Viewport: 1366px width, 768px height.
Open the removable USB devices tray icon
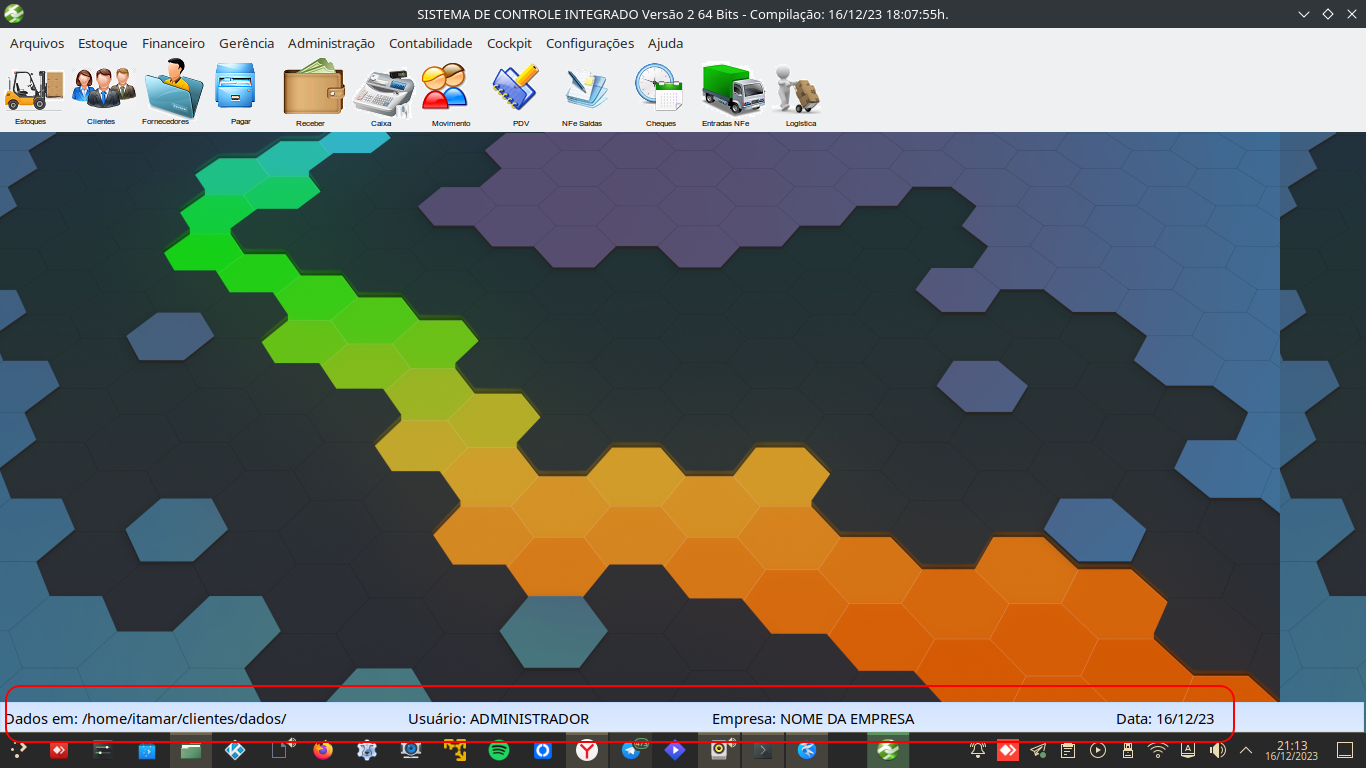coord(1128,750)
